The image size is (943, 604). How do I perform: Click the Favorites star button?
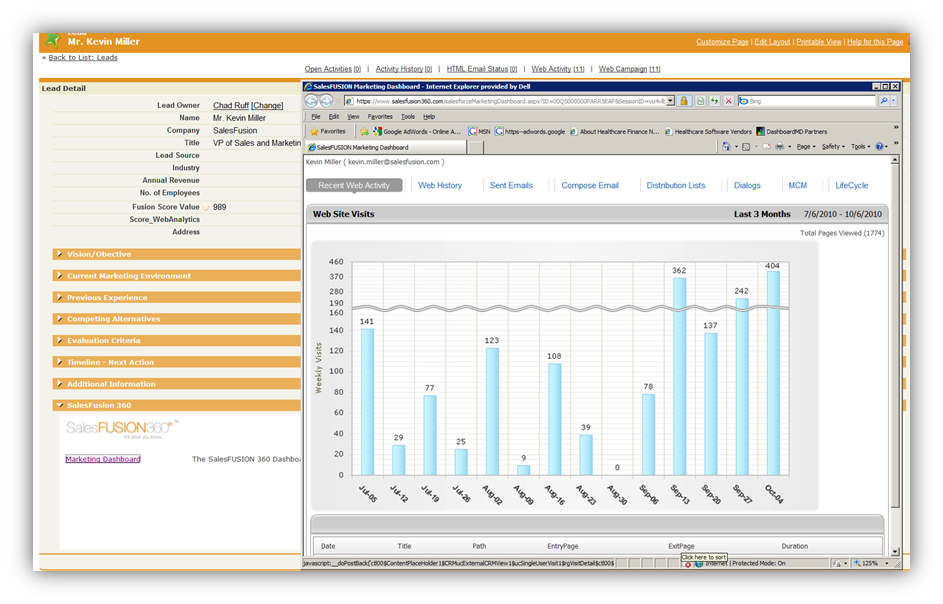point(328,131)
